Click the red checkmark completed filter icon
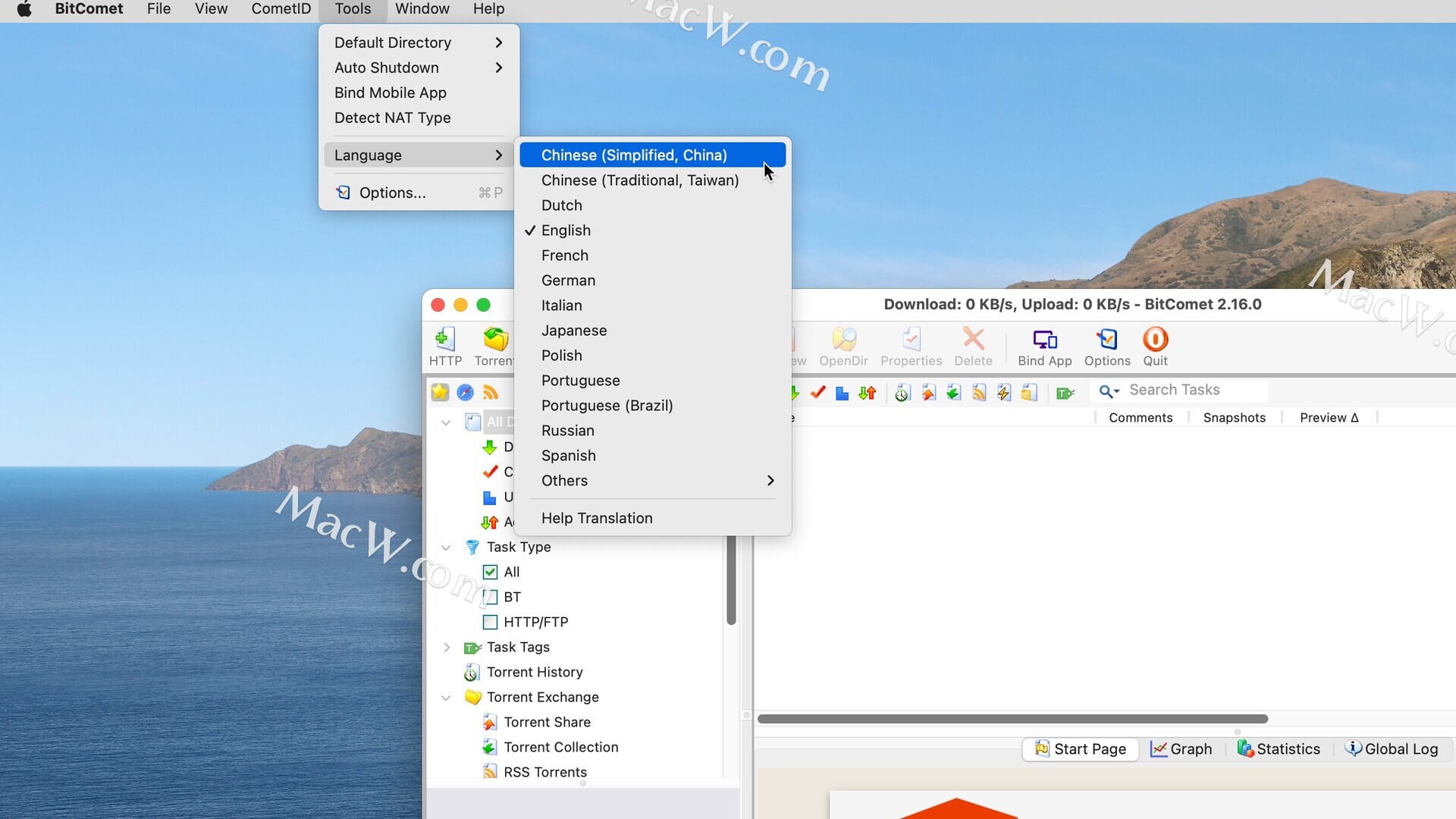The image size is (1456, 819). coord(817,392)
